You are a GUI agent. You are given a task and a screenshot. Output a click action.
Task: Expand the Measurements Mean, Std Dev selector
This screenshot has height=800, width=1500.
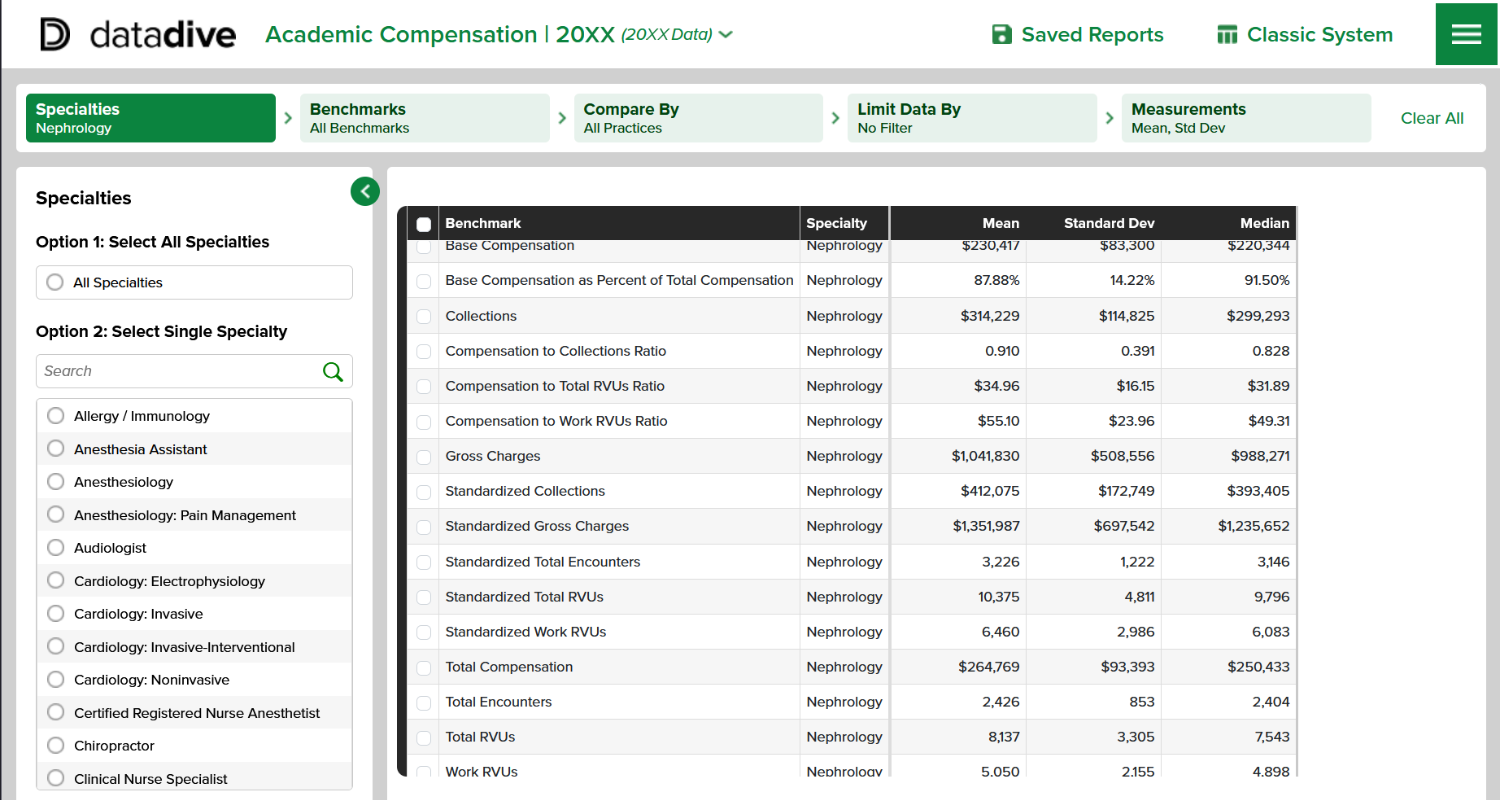(x=1245, y=118)
